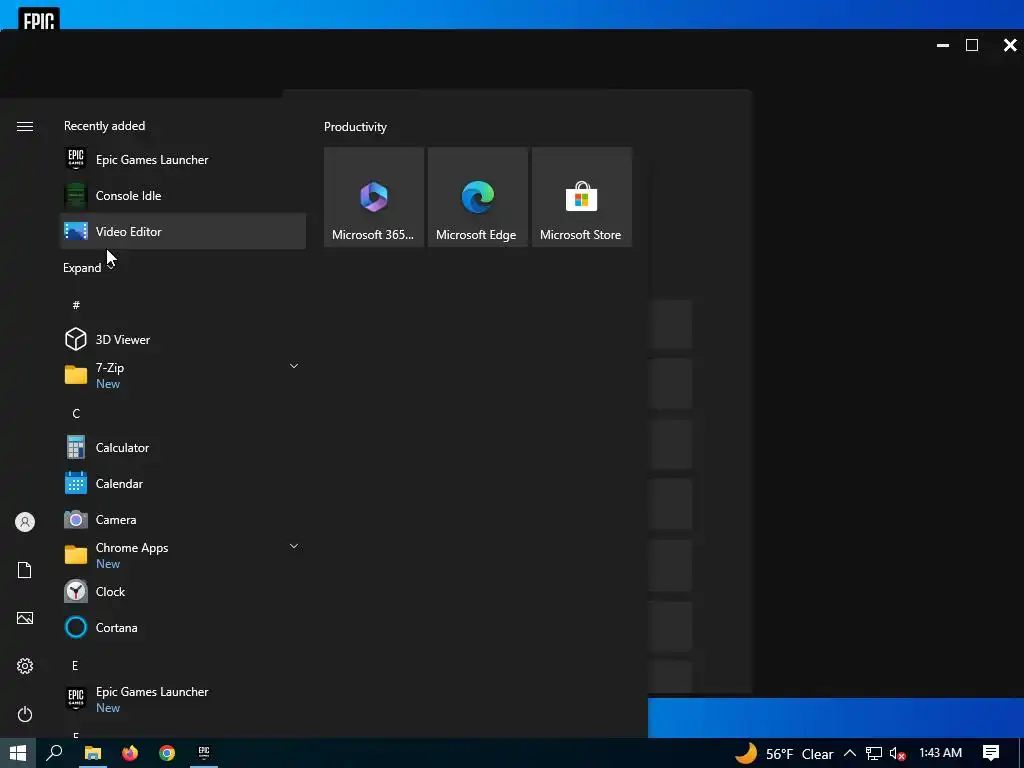The image size is (1024, 768).
Task: Open the clock showing 1:43 AM
Action: [940, 753]
